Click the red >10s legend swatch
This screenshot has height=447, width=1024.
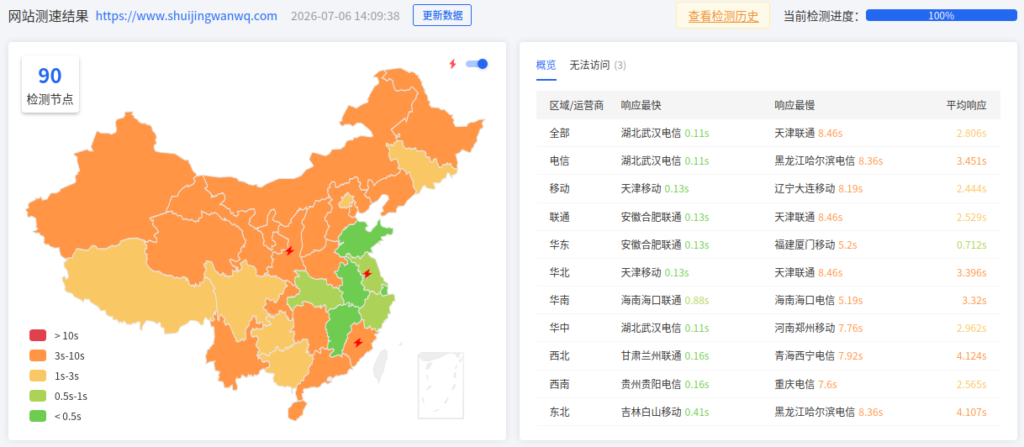coord(38,335)
